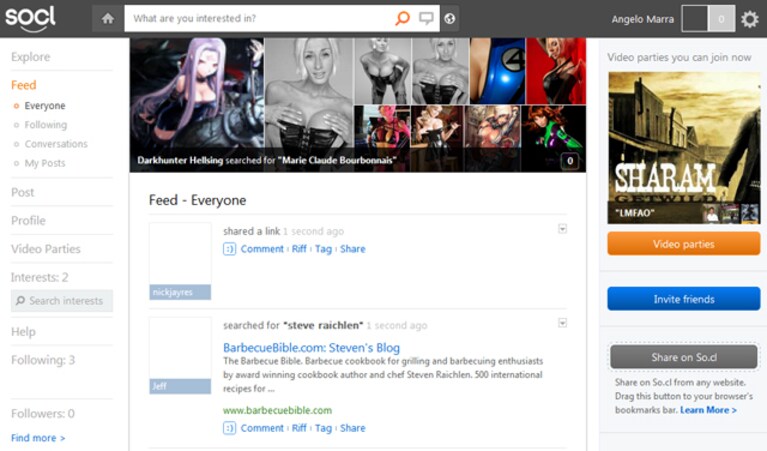The height and width of the screenshot is (451, 767).
Task: Click the magnifier icon in Search interests
Action: [20, 300]
